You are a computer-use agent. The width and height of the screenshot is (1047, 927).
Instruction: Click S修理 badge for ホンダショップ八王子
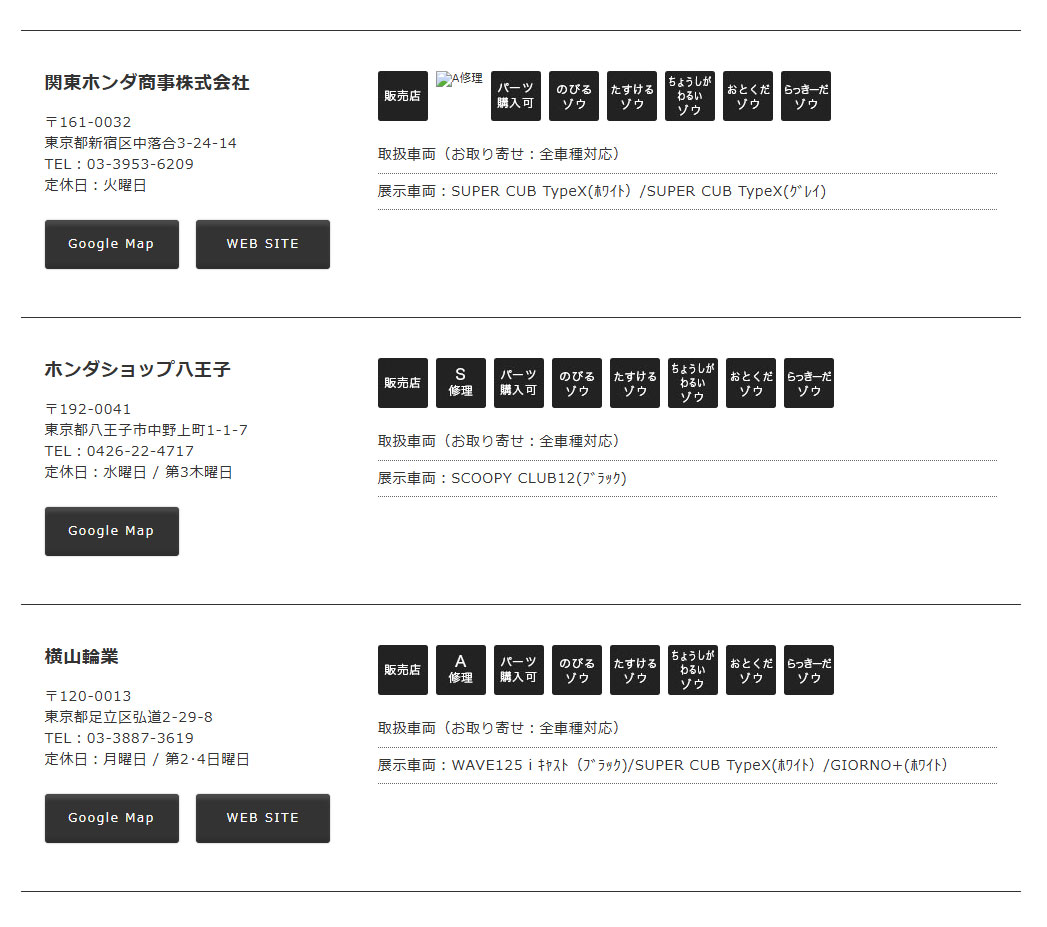click(x=461, y=383)
